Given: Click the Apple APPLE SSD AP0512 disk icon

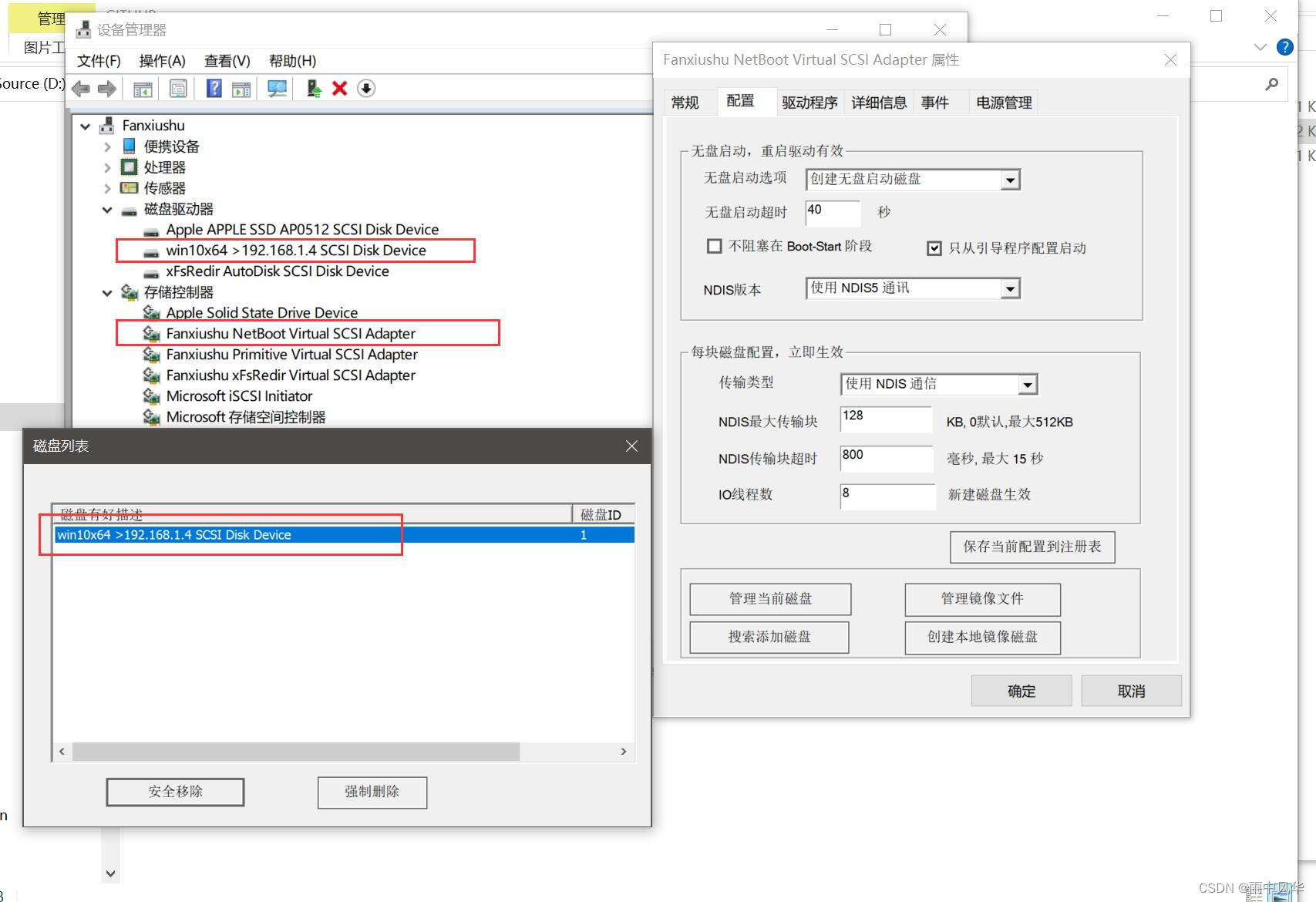Looking at the screenshot, I should pyautogui.click(x=151, y=231).
